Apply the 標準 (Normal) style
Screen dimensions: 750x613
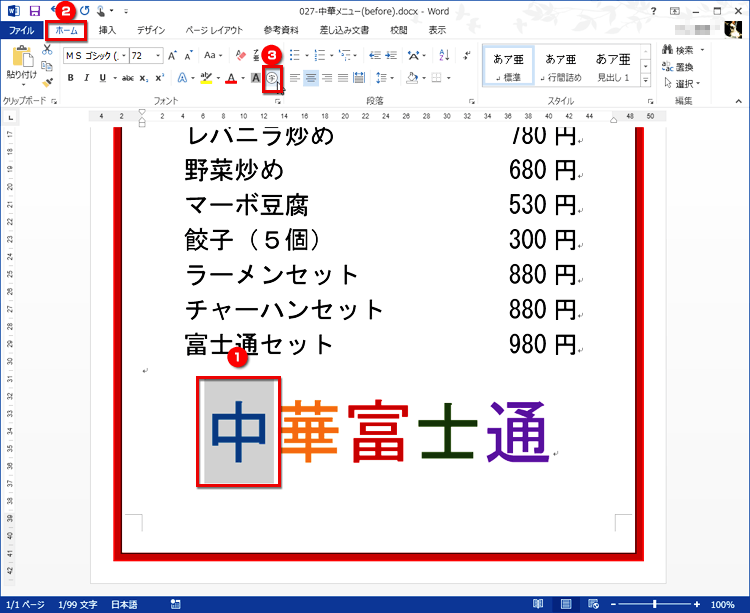click(x=508, y=66)
